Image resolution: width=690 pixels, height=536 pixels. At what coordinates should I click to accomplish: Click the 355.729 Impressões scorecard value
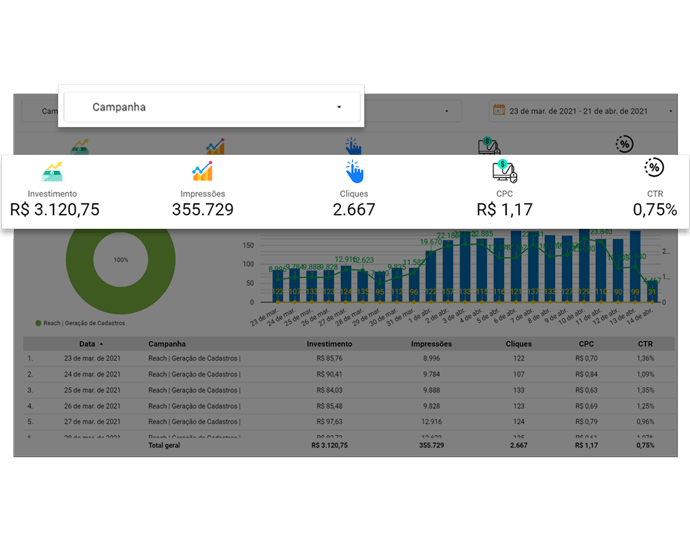click(202, 209)
